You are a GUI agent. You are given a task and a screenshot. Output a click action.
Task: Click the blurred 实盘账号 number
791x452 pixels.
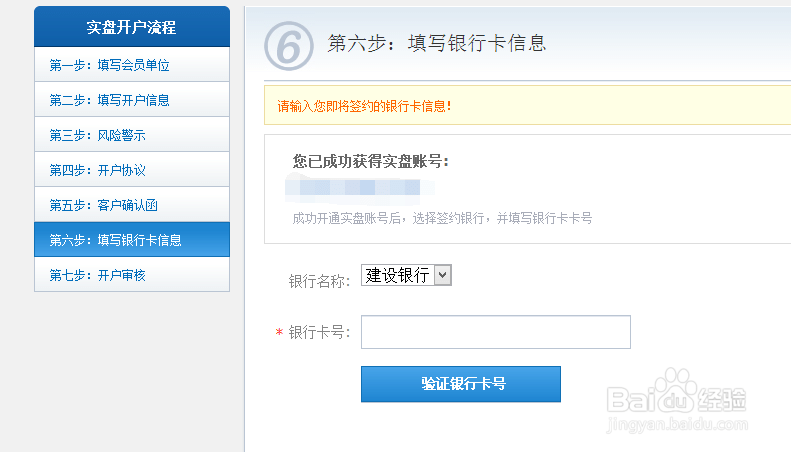(360, 187)
